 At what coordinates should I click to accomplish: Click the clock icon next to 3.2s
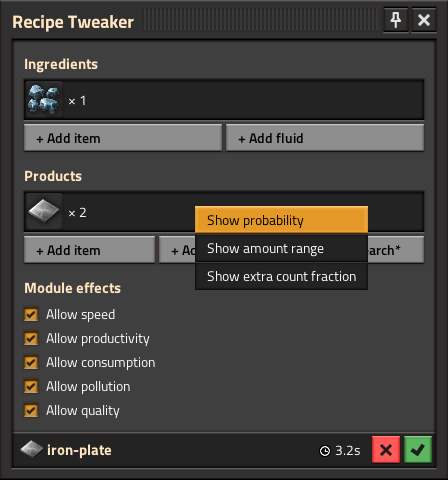pyautogui.click(x=325, y=451)
